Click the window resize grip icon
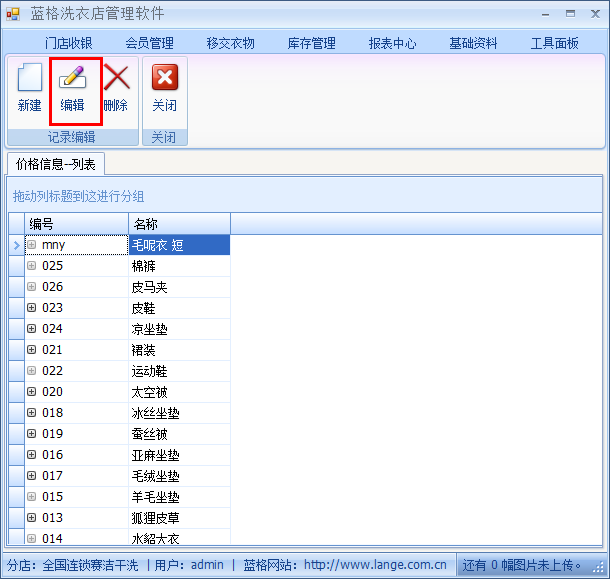This screenshot has width=610, height=579. tap(598, 568)
